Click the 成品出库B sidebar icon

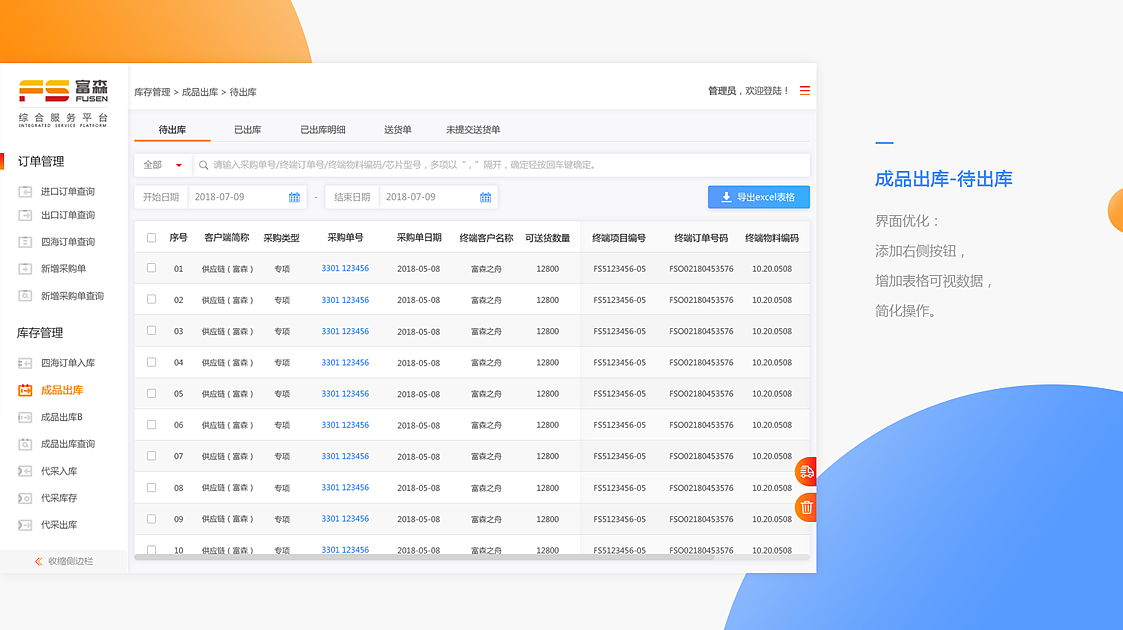(25, 417)
